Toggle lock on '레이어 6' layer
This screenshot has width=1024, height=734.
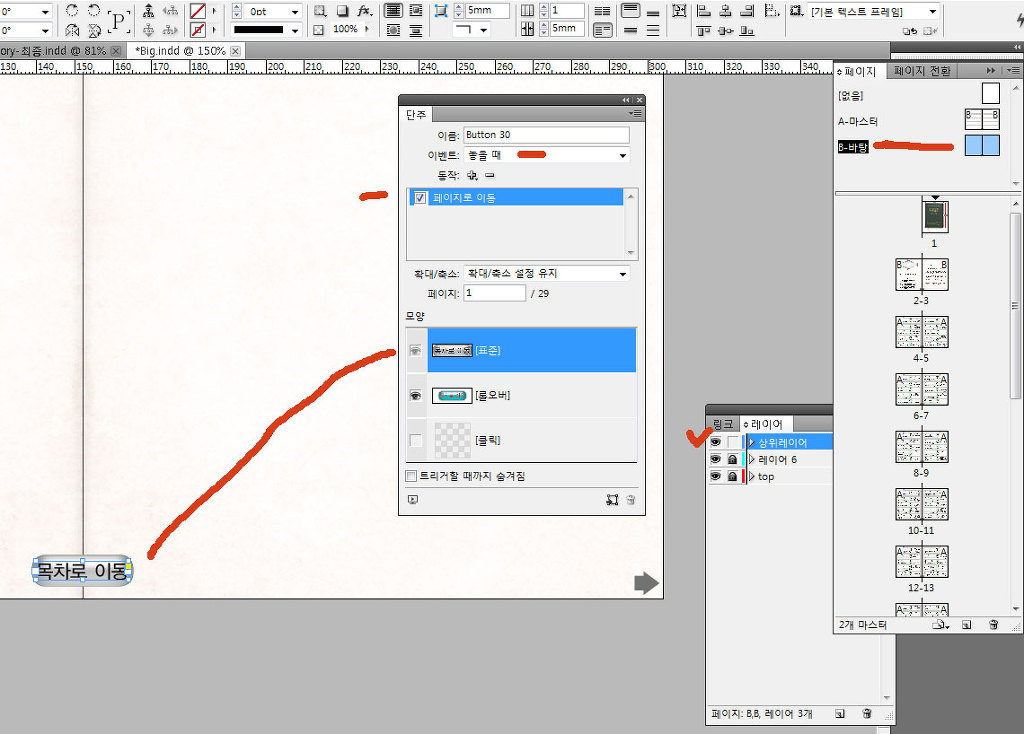(732, 459)
